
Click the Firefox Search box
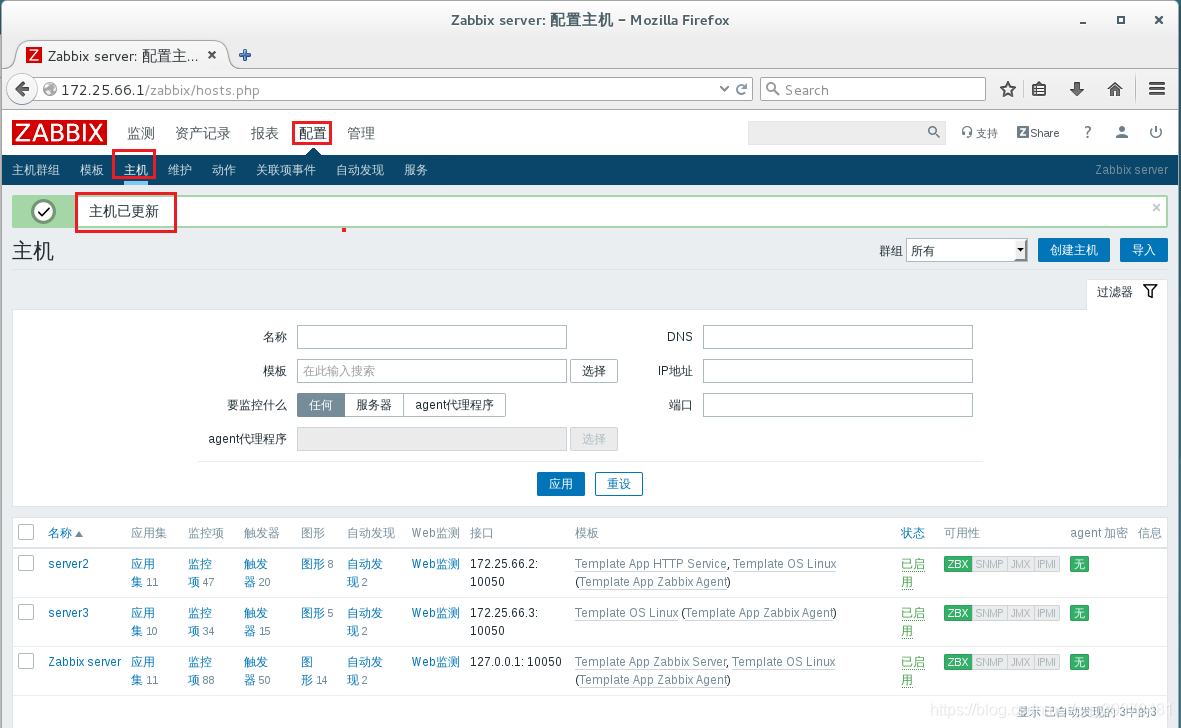point(873,89)
